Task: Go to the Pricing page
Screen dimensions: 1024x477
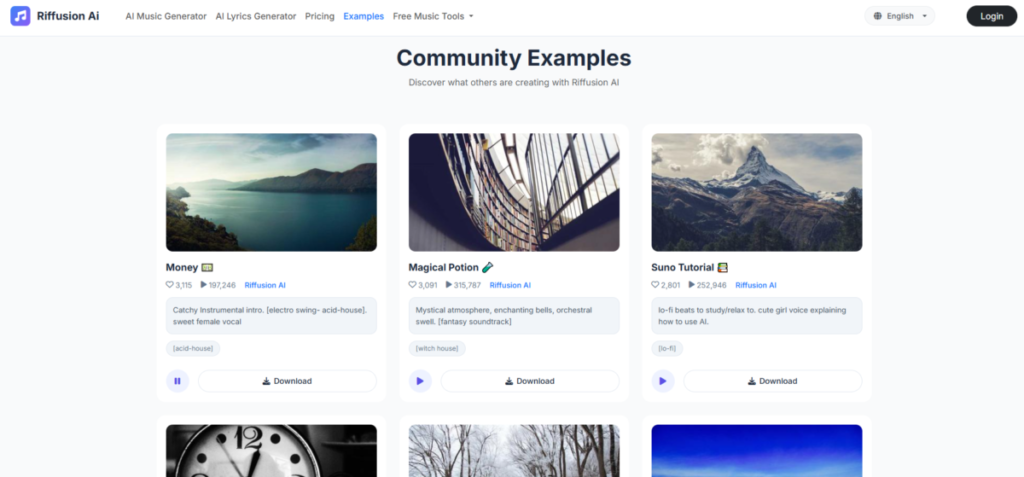Action: pos(320,16)
